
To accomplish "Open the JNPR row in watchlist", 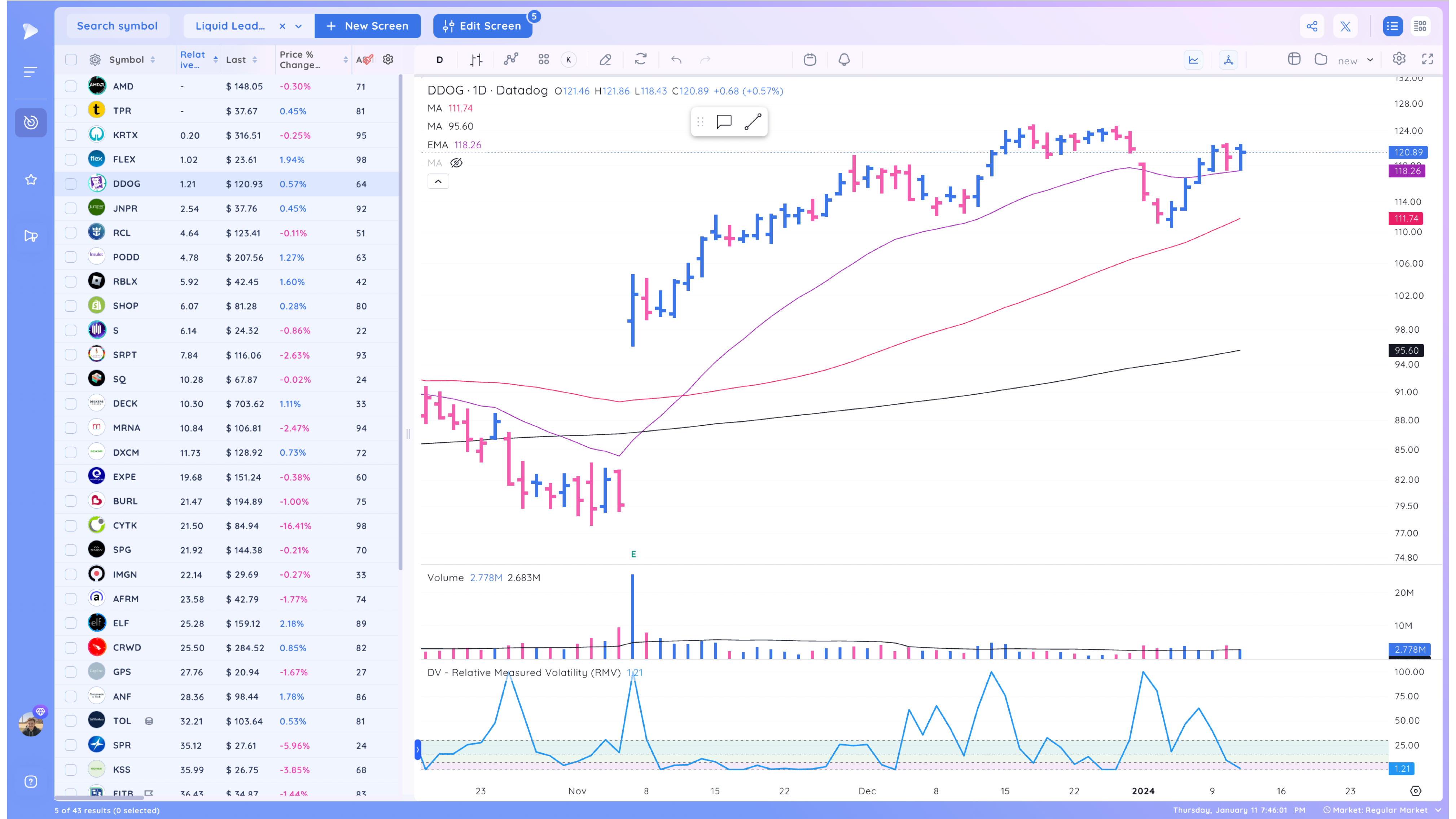I will 227,209.
